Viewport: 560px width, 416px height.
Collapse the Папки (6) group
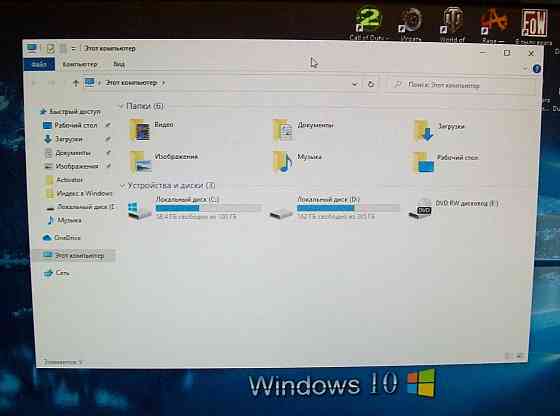click(121, 106)
